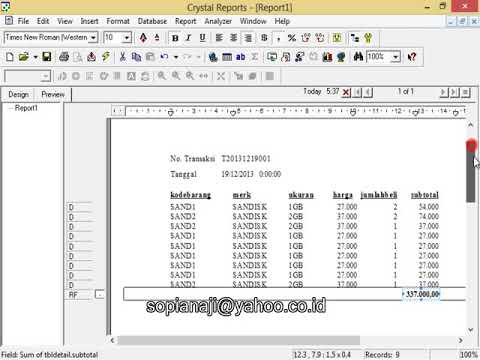This screenshot has height=360, width=480.
Task: Open the Format menu
Action: [118, 21]
